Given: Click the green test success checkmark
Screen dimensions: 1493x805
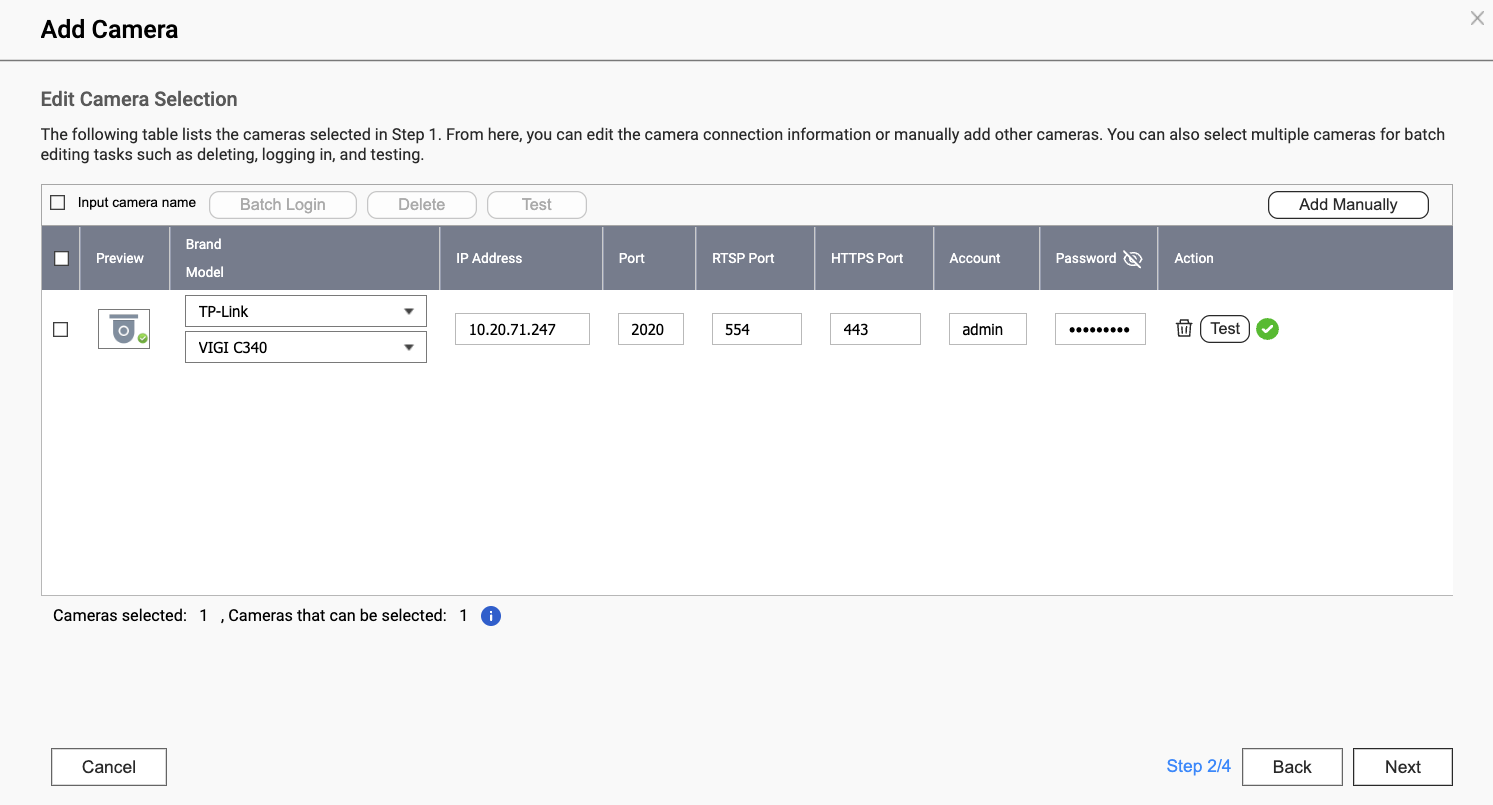Looking at the screenshot, I should coord(1268,328).
